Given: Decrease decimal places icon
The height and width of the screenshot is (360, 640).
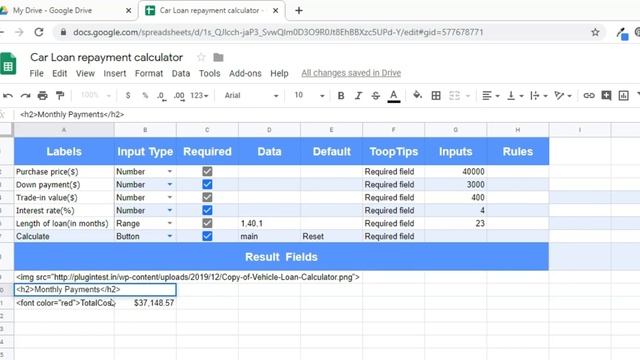Looking at the screenshot, I should pos(162,96).
